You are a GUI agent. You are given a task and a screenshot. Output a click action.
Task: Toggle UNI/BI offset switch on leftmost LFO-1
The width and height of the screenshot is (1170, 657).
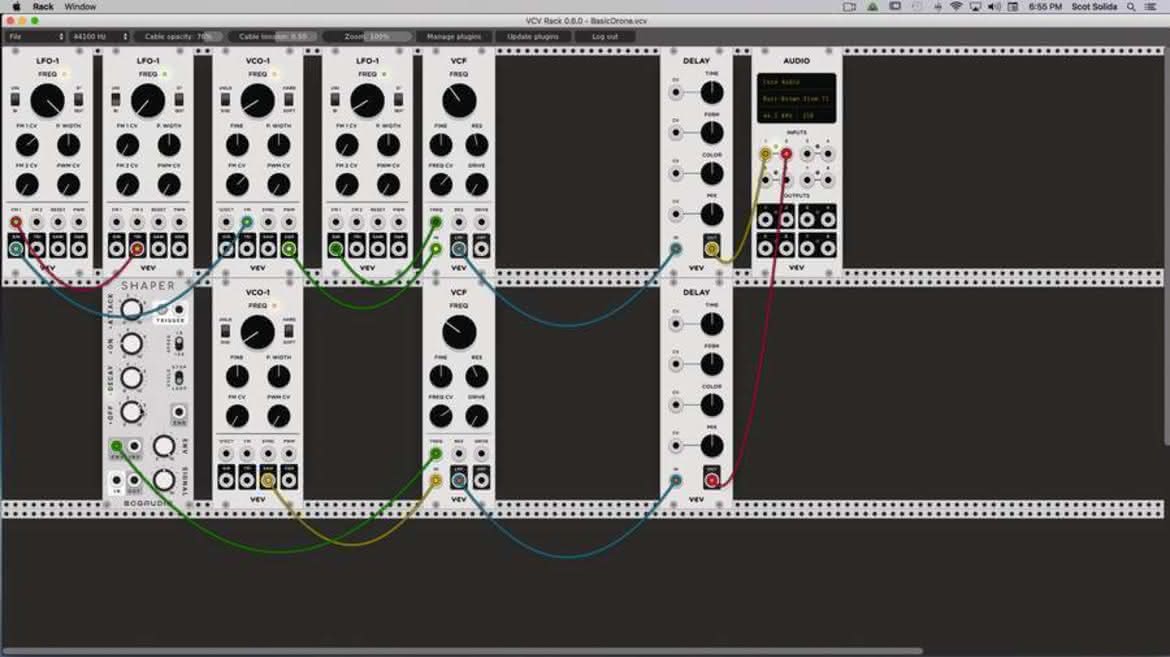15,99
